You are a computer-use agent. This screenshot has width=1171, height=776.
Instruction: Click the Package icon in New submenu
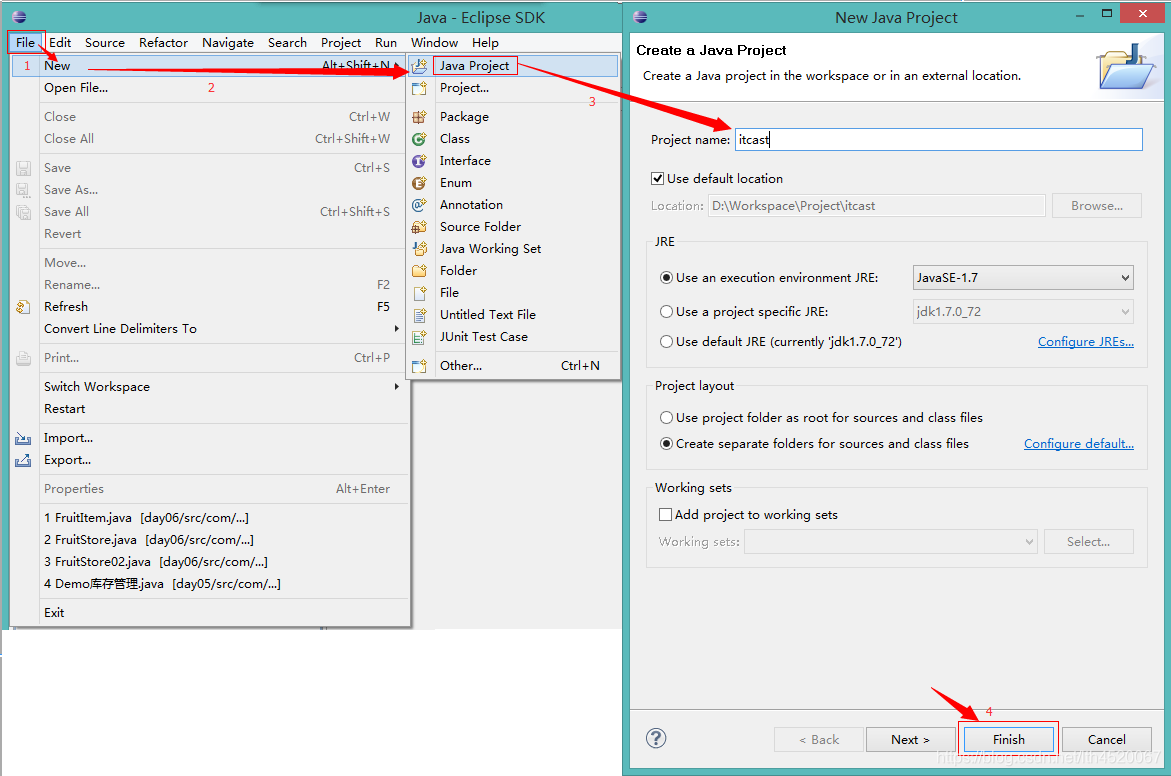[420, 117]
